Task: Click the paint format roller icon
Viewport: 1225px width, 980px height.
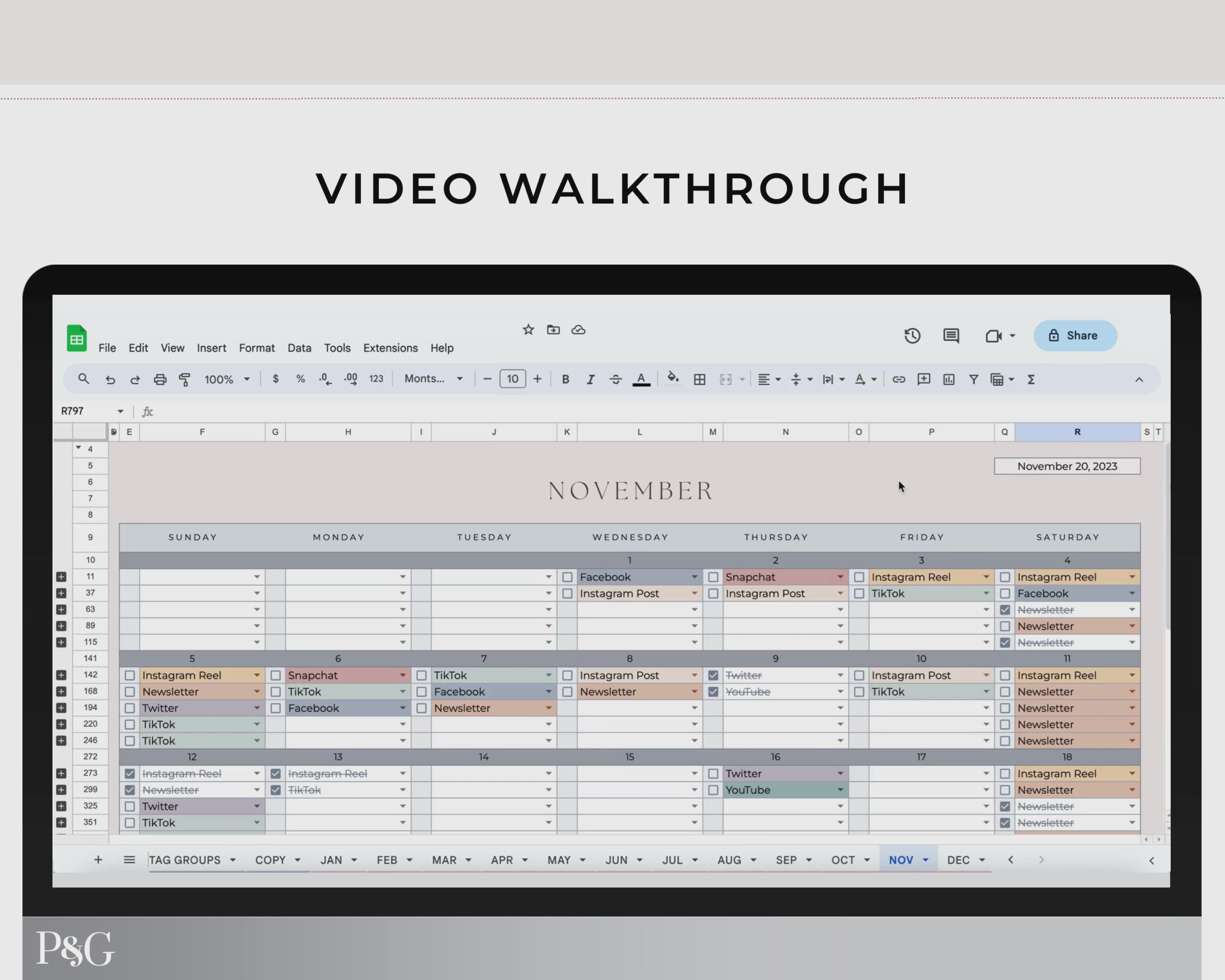Action: pyautogui.click(x=185, y=379)
